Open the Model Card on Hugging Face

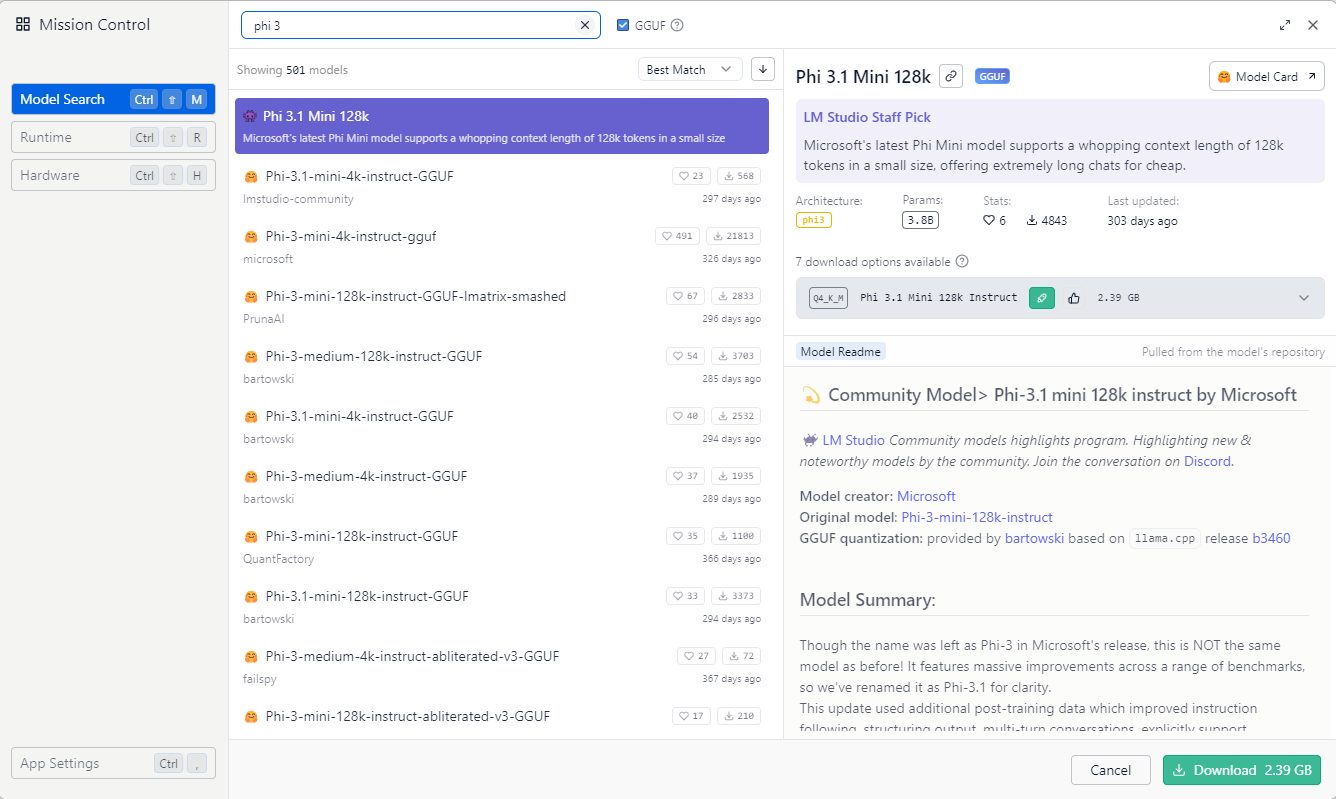tap(1267, 76)
